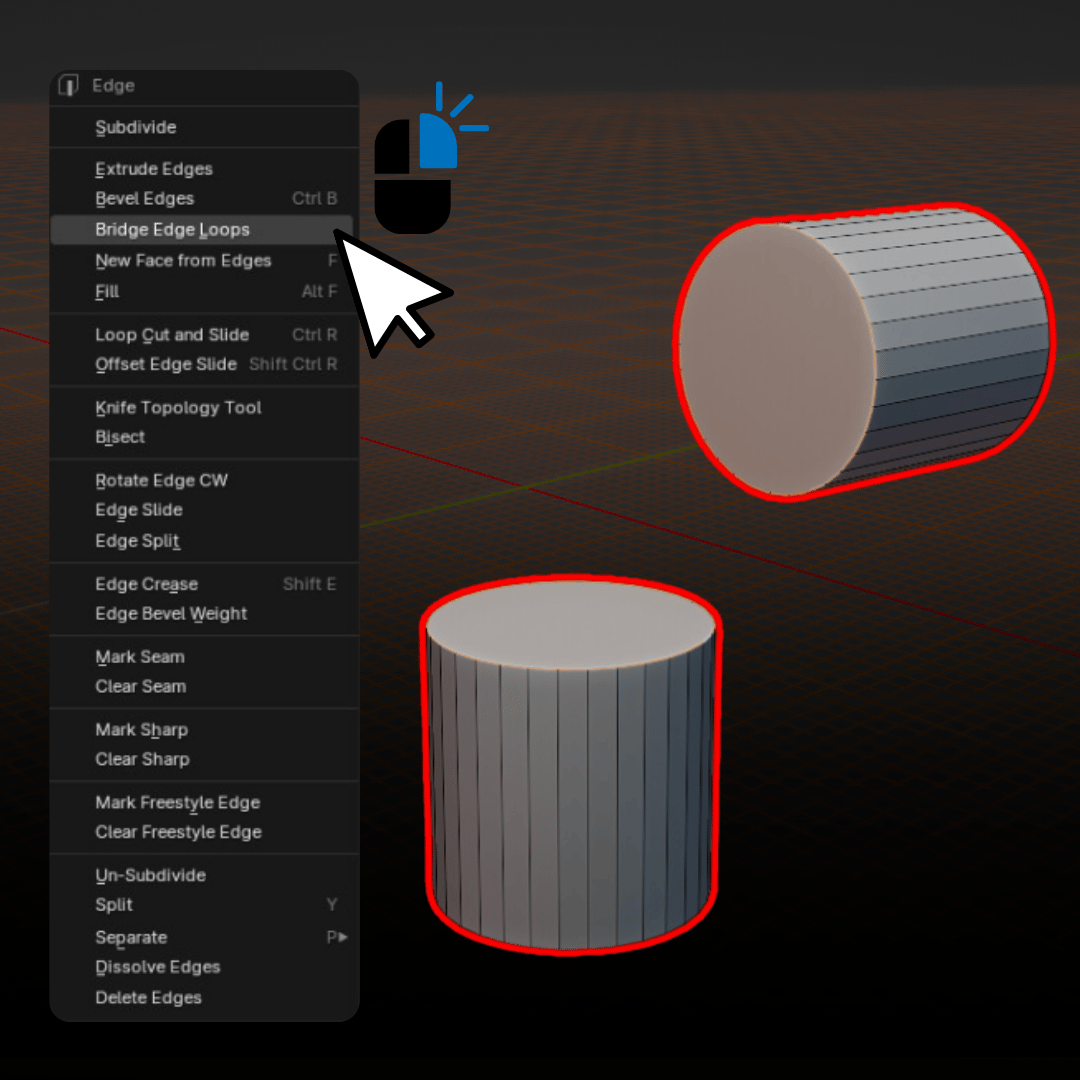The width and height of the screenshot is (1080, 1080).
Task: Click Clear Seam entry
Action: [x=205, y=687]
